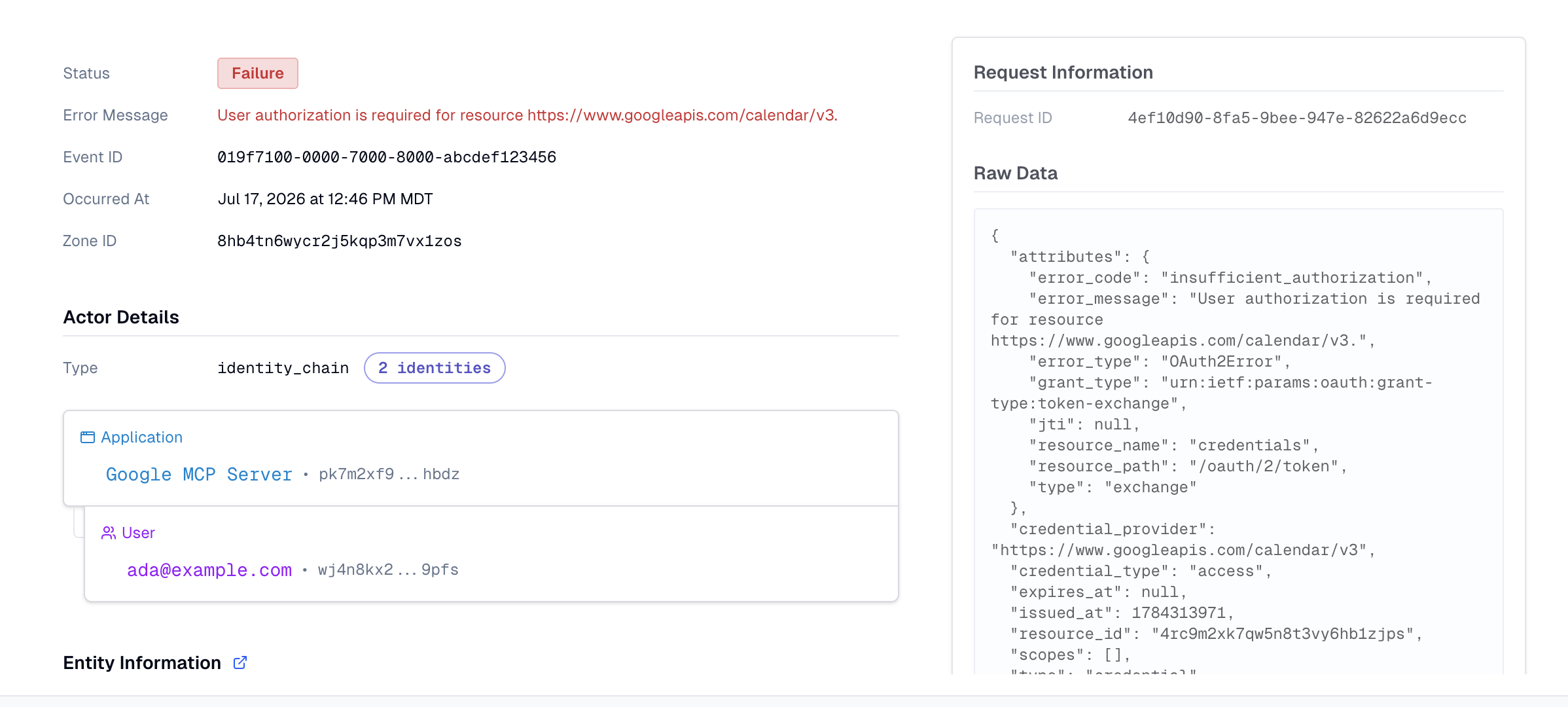Viewport: 1568px width, 707px height.
Task: Click the "error_code" line in raw data
Action: (1230, 278)
